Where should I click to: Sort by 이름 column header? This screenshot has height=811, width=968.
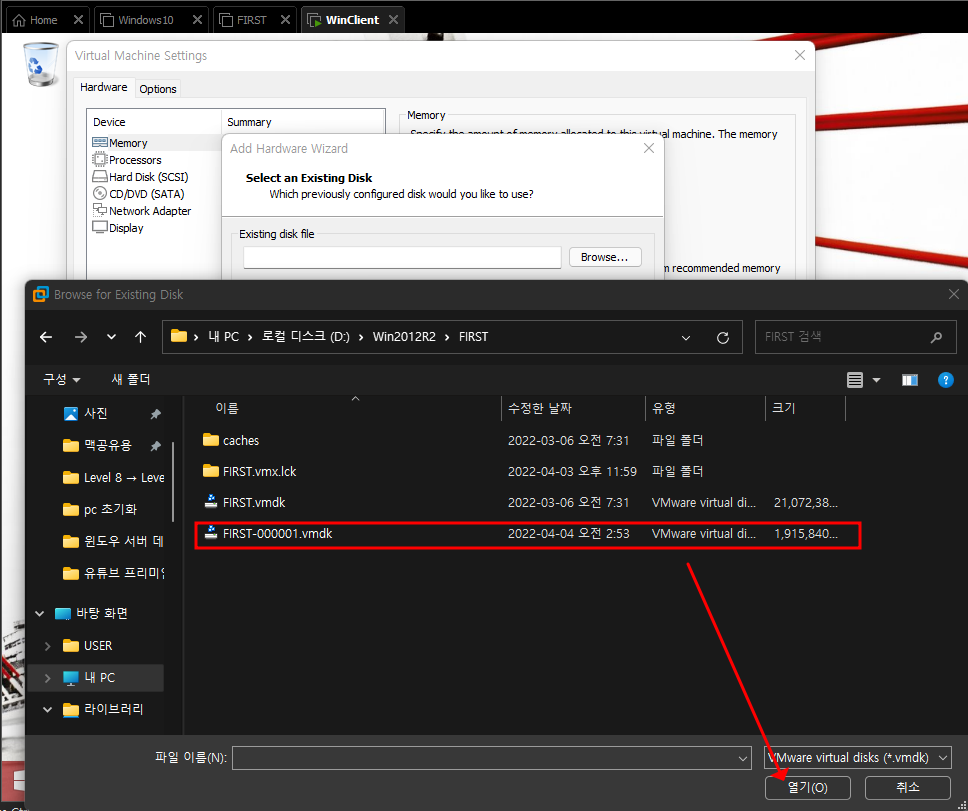click(x=227, y=408)
